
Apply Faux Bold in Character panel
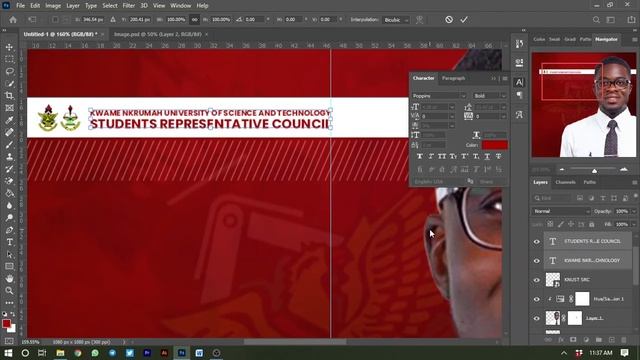click(x=420, y=156)
